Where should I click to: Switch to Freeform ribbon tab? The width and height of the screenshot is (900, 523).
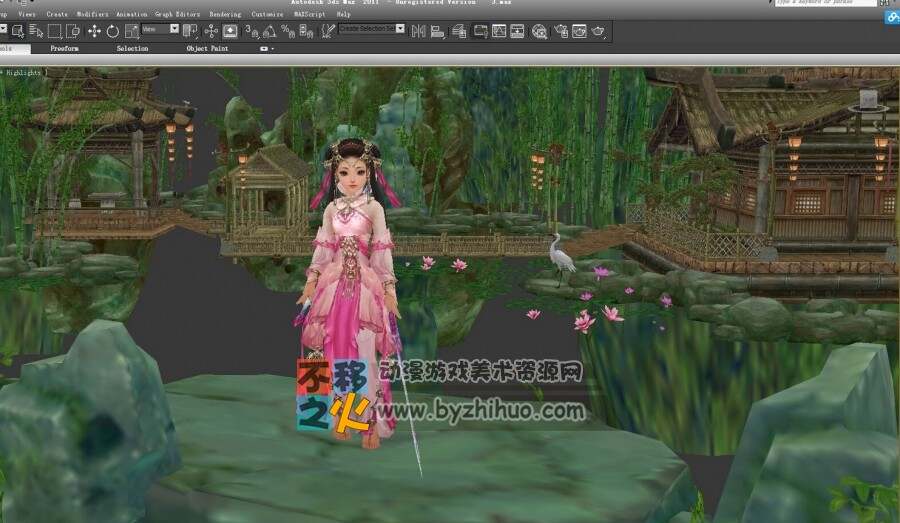click(x=64, y=49)
